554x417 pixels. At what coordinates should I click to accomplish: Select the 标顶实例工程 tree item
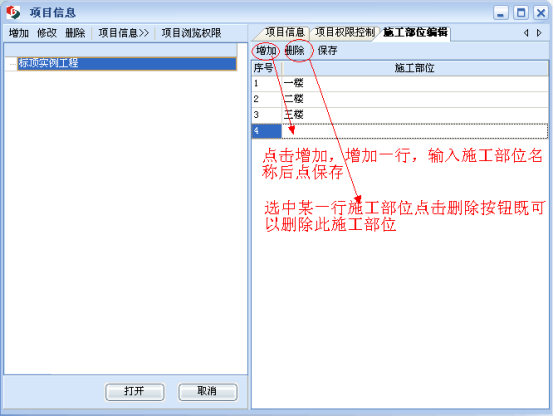coord(127,64)
